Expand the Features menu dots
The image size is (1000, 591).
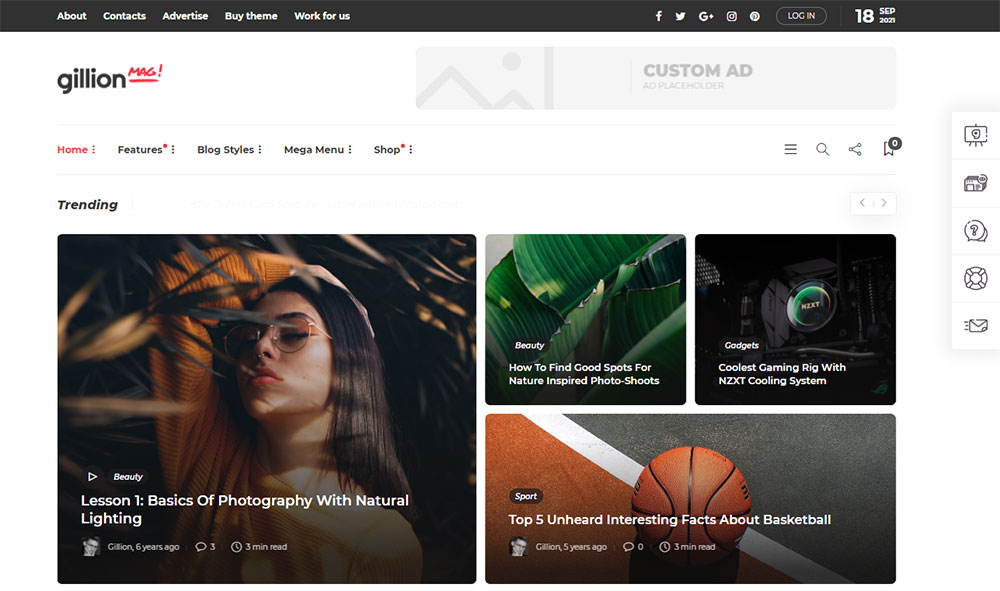(x=173, y=149)
